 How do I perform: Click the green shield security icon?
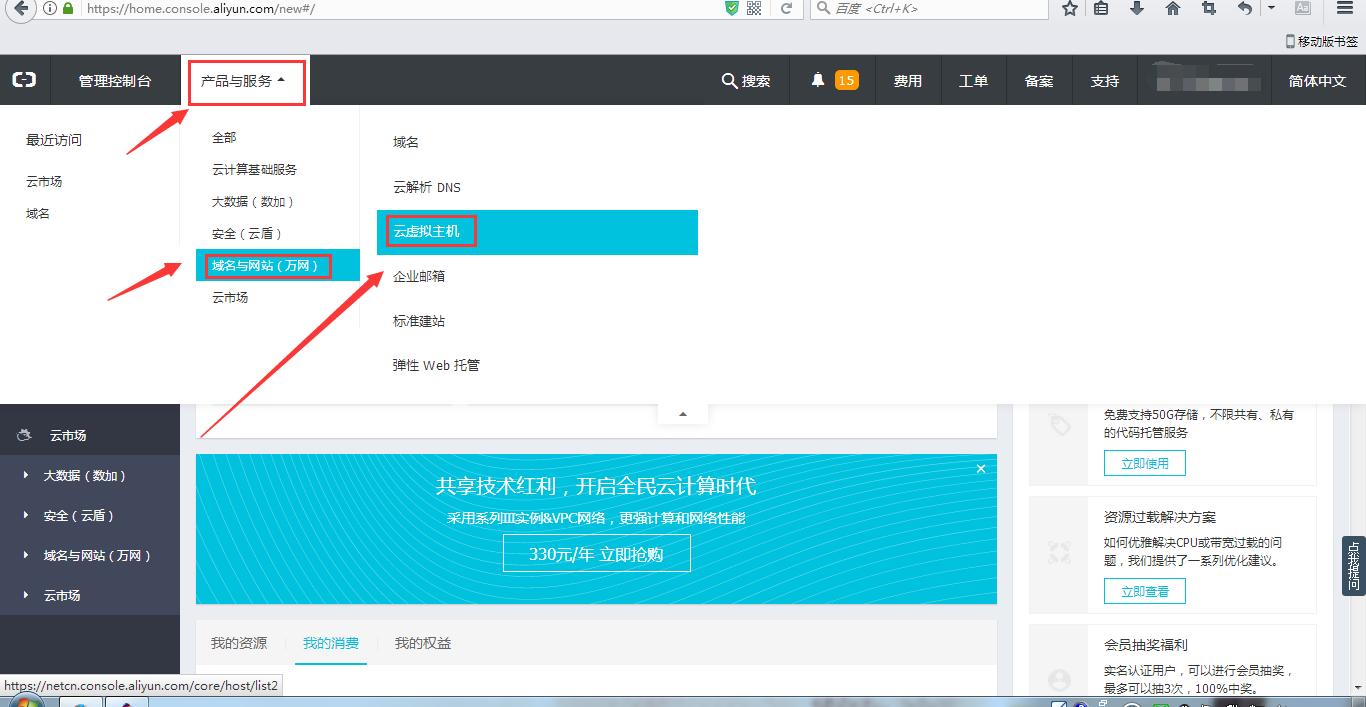[732, 8]
